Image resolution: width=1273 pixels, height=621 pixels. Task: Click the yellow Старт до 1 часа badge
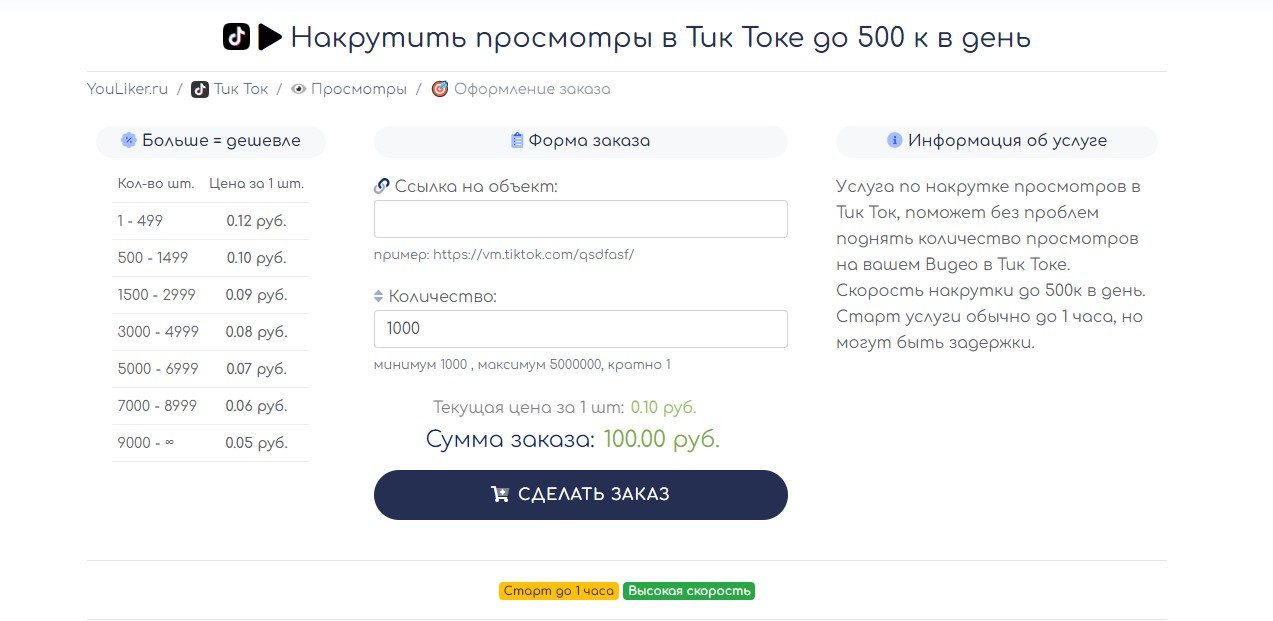coord(559,591)
